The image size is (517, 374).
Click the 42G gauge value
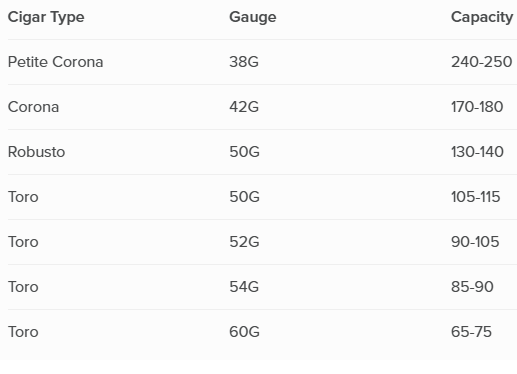(x=244, y=107)
